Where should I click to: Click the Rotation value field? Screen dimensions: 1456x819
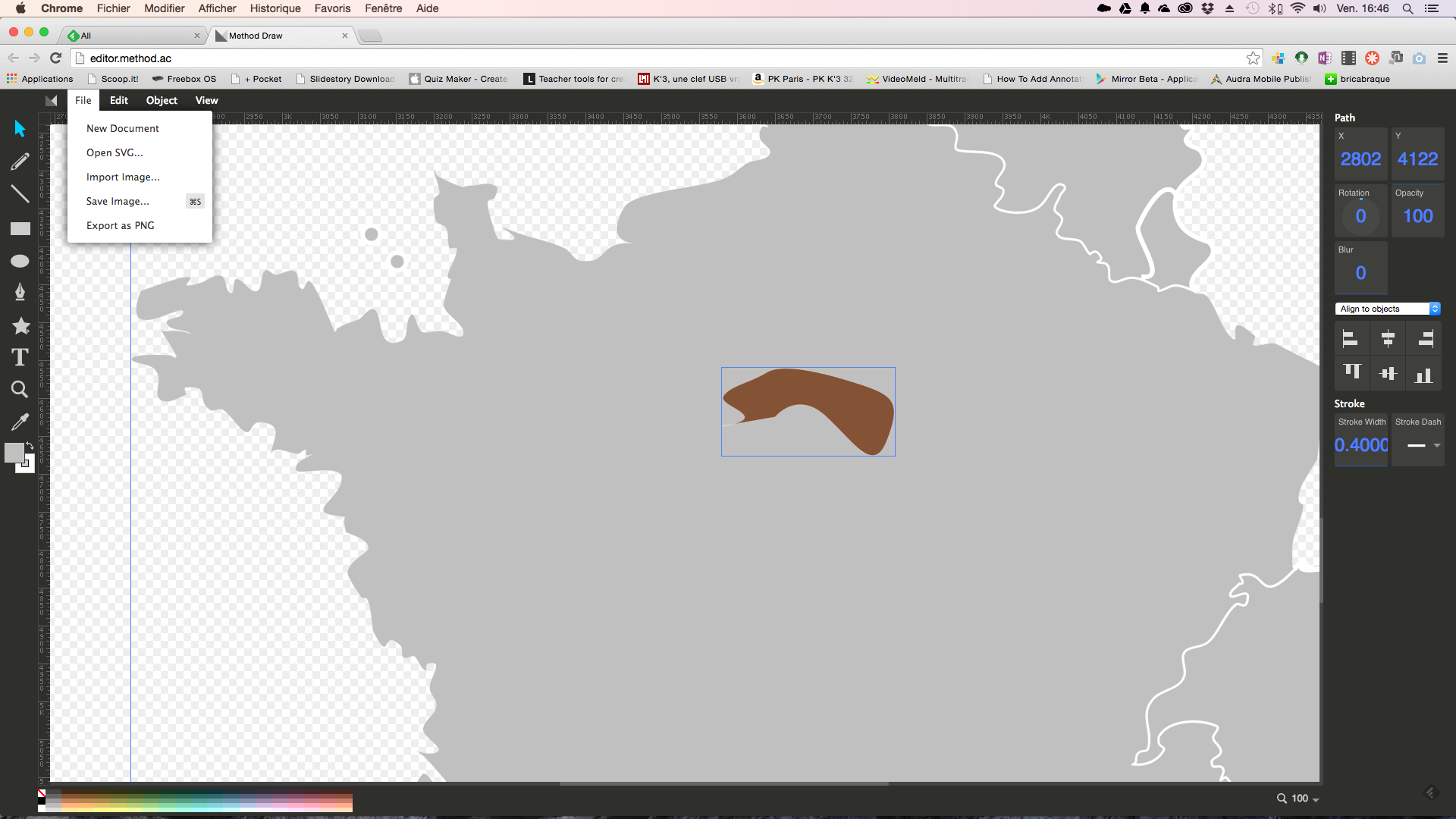tap(1360, 216)
